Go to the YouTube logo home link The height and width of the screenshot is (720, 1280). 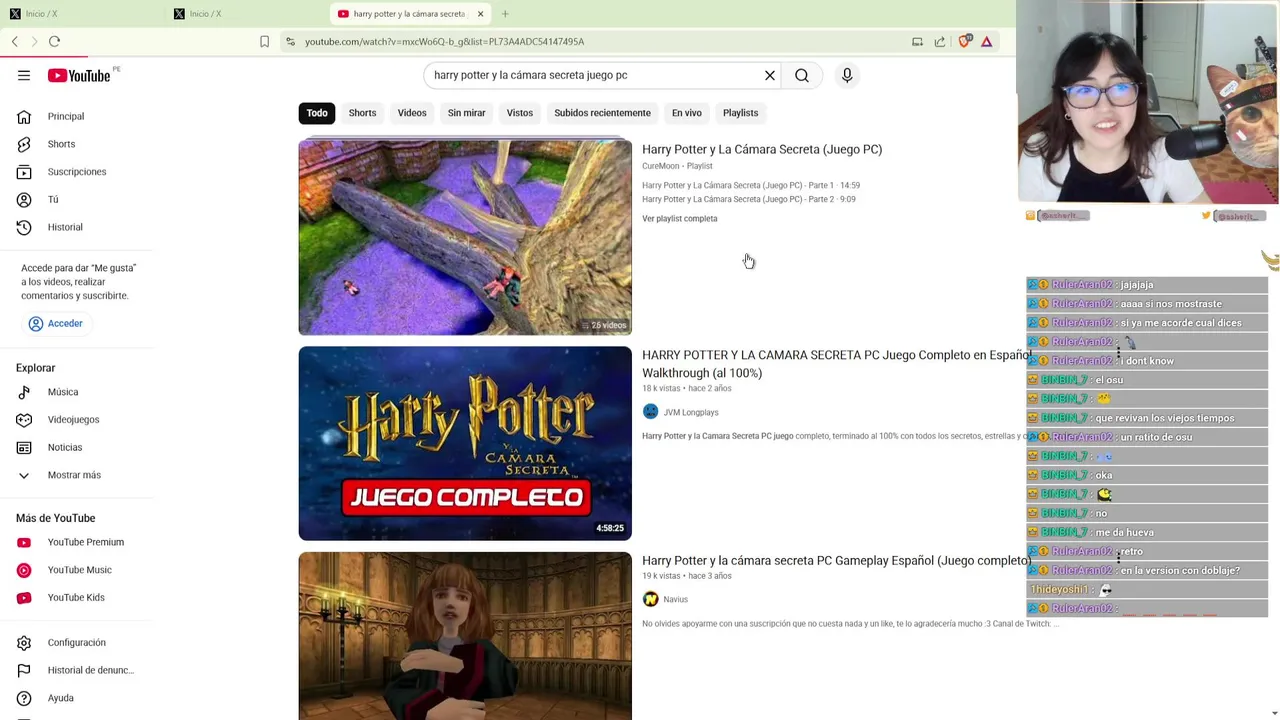[78, 76]
